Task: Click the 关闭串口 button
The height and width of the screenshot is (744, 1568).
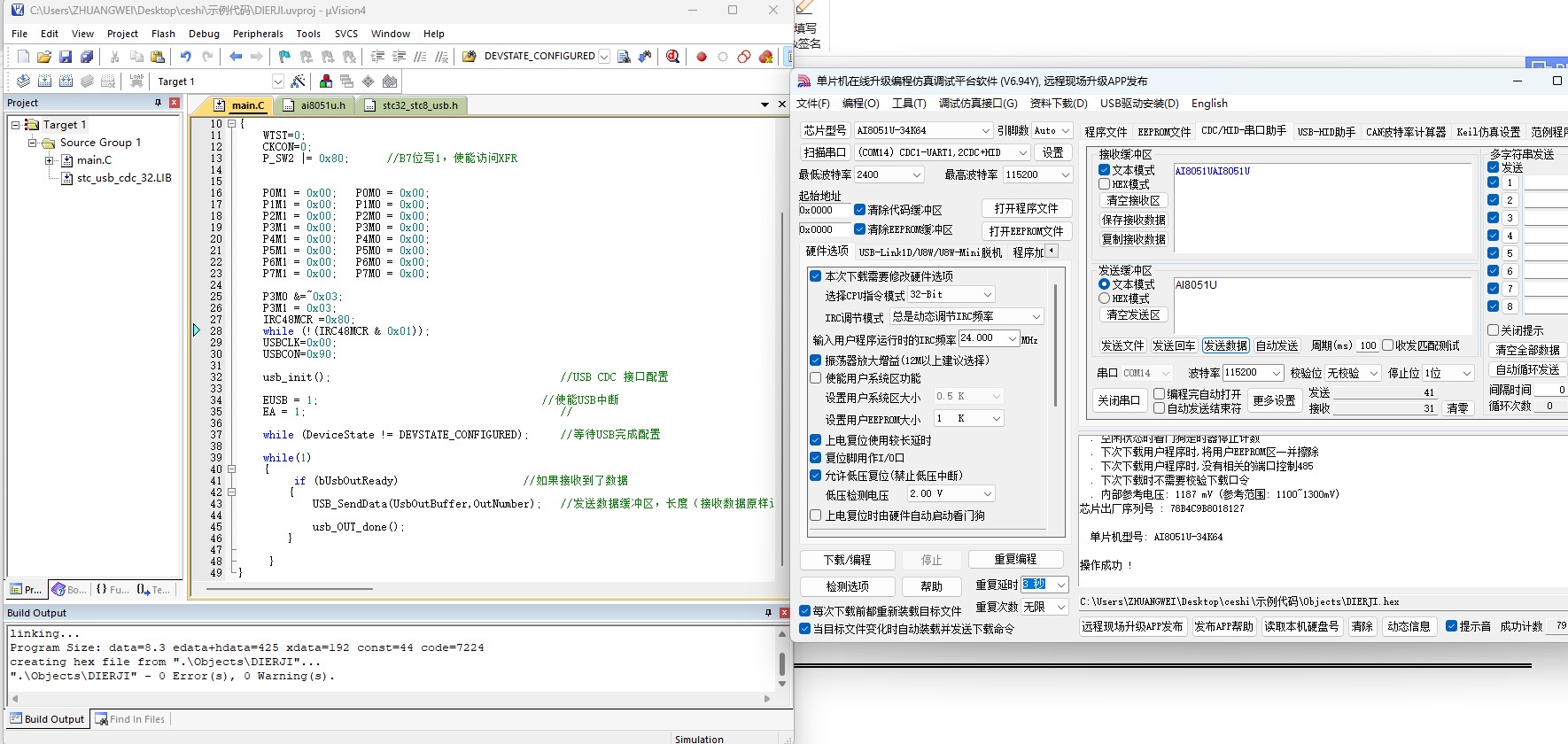Action: coord(1119,400)
